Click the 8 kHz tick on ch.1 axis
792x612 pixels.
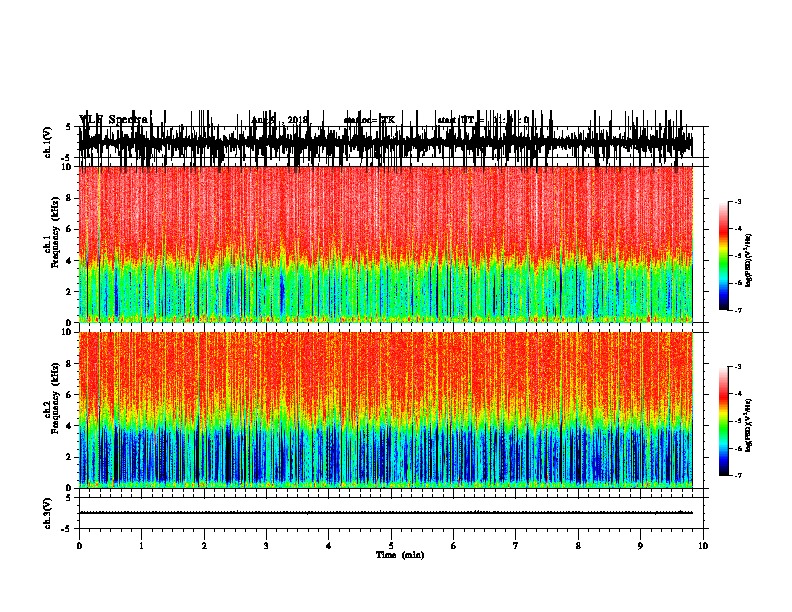(69, 198)
